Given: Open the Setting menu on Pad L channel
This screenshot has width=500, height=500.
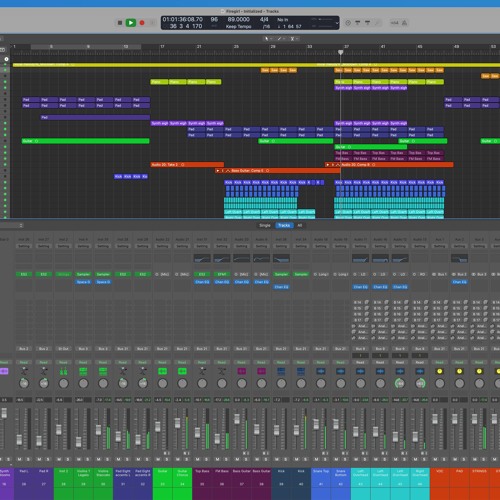Looking at the screenshot, I should tap(24, 246).
